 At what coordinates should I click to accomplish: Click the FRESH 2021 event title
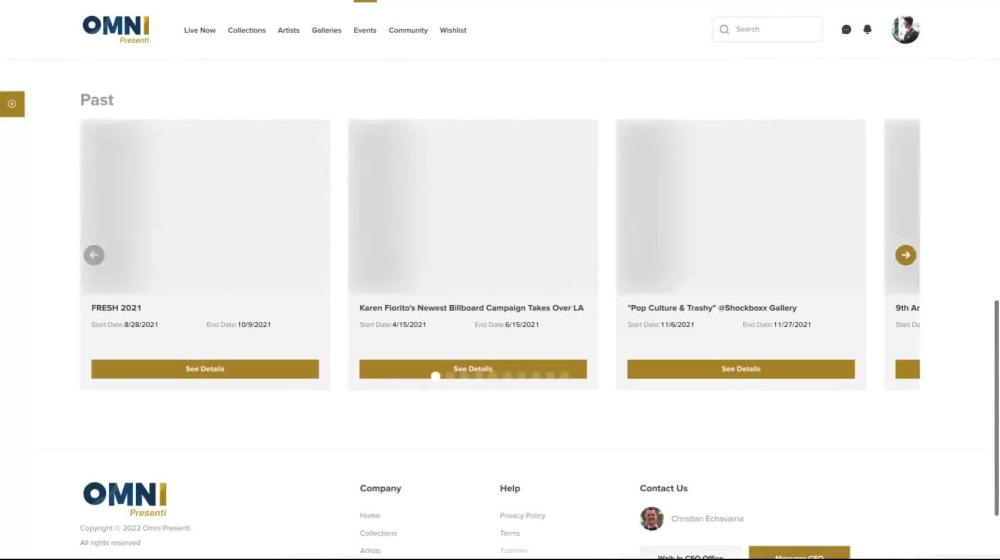pyautogui.click(x=116, y=307)
